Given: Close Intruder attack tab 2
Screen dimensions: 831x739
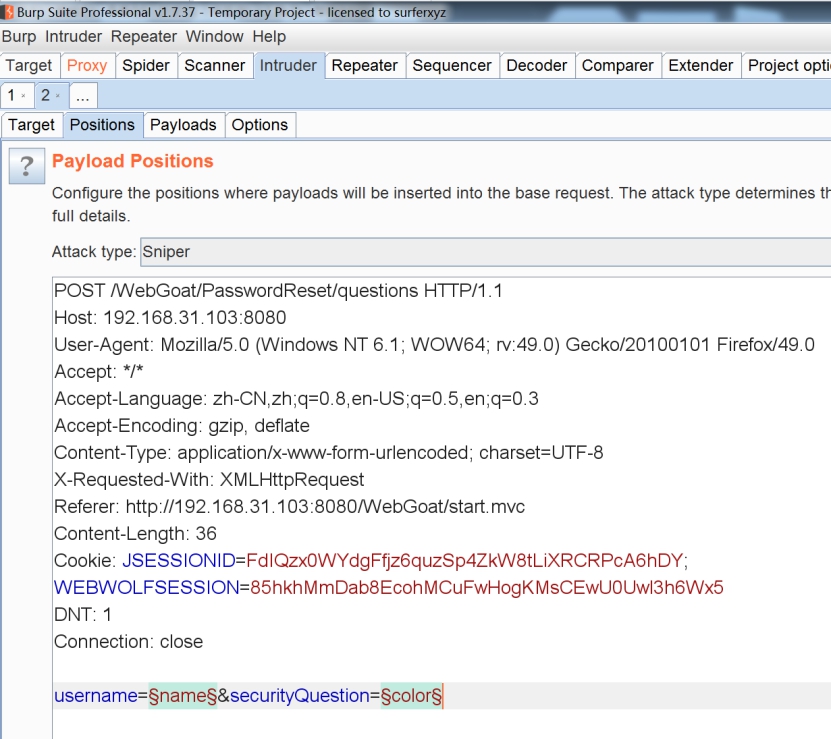Looking at the screenshot, I should pos(58,96).
